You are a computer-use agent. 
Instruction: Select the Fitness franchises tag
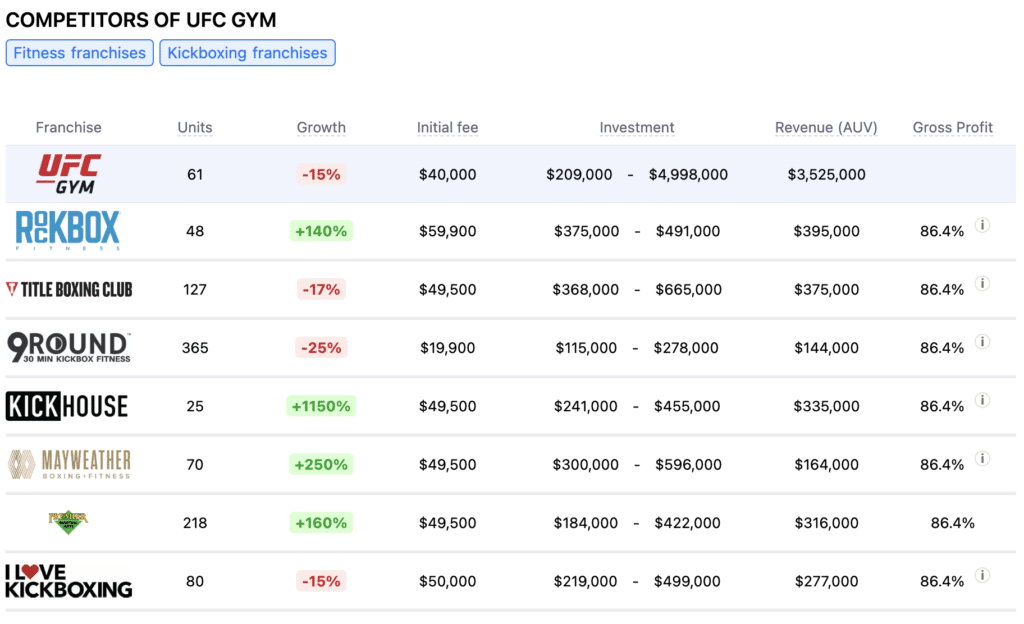click(80, 53)
